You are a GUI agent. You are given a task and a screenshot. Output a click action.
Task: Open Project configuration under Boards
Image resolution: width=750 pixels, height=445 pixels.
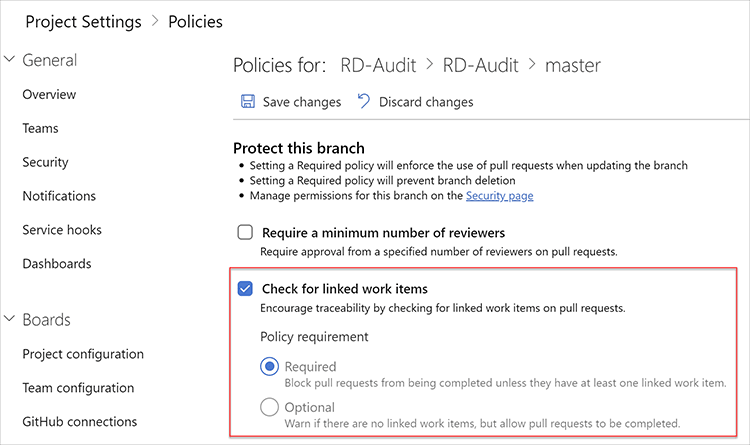pos(83,354)
